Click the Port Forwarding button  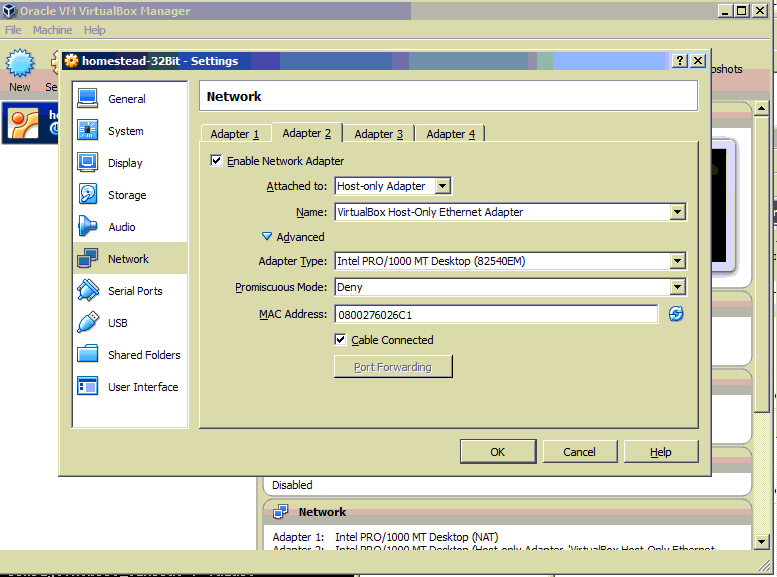pyautogui.click(x=393, y=367)
